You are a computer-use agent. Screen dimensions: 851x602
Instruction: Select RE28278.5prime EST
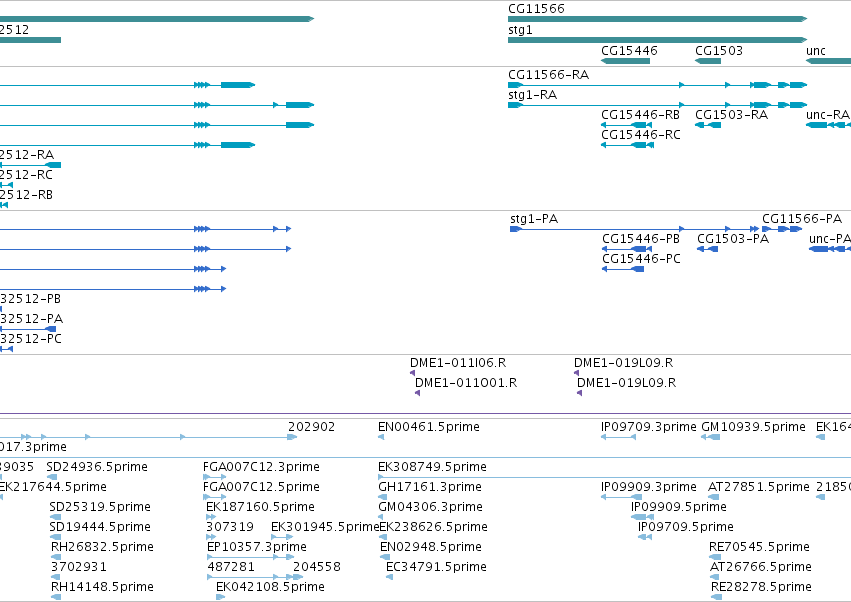coord(717,598)
